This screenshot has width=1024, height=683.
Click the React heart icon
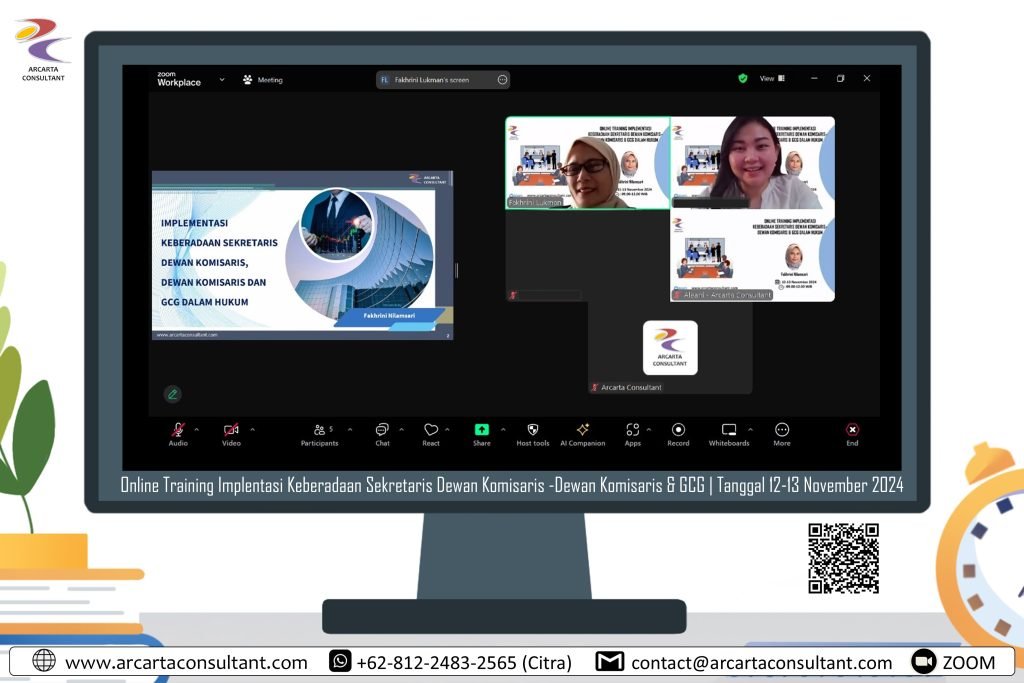431,431
